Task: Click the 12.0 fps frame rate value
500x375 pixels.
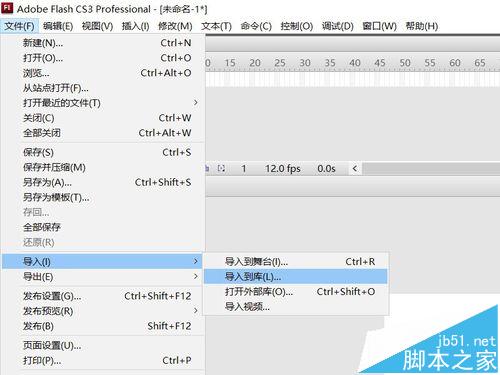Action: pos(283,169)
